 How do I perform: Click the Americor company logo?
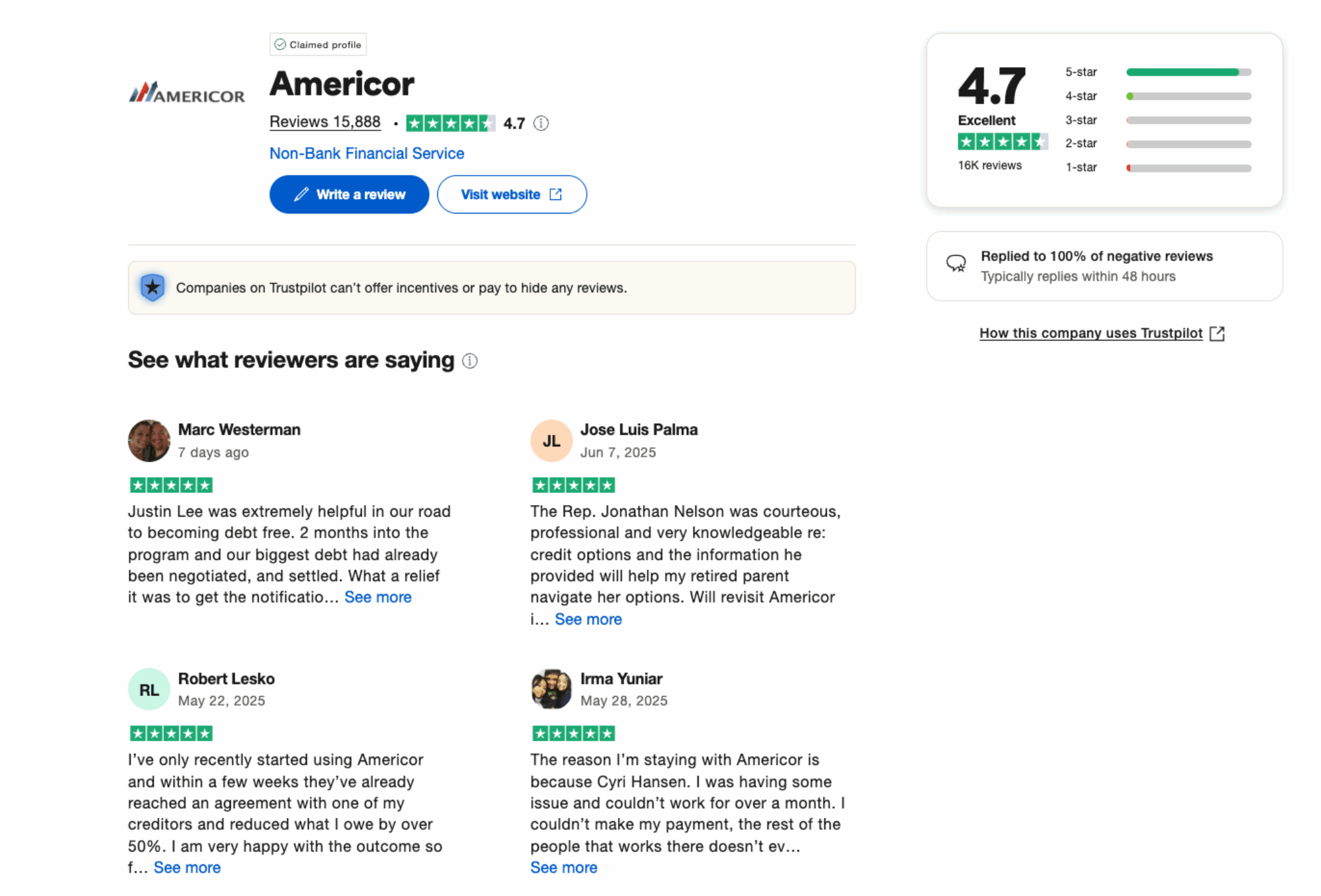[187, 93]
